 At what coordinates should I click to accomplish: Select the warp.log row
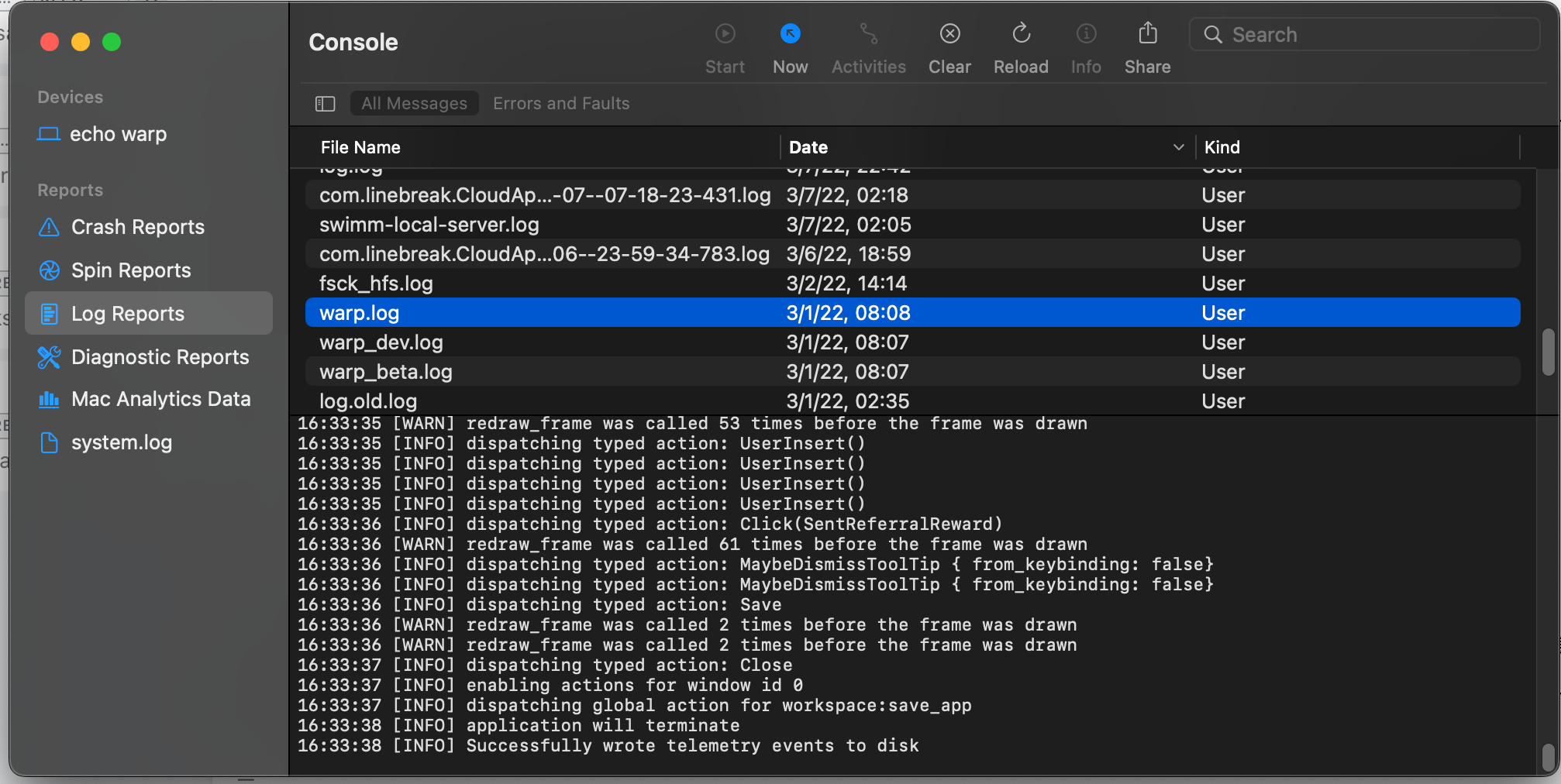point(912,313)
